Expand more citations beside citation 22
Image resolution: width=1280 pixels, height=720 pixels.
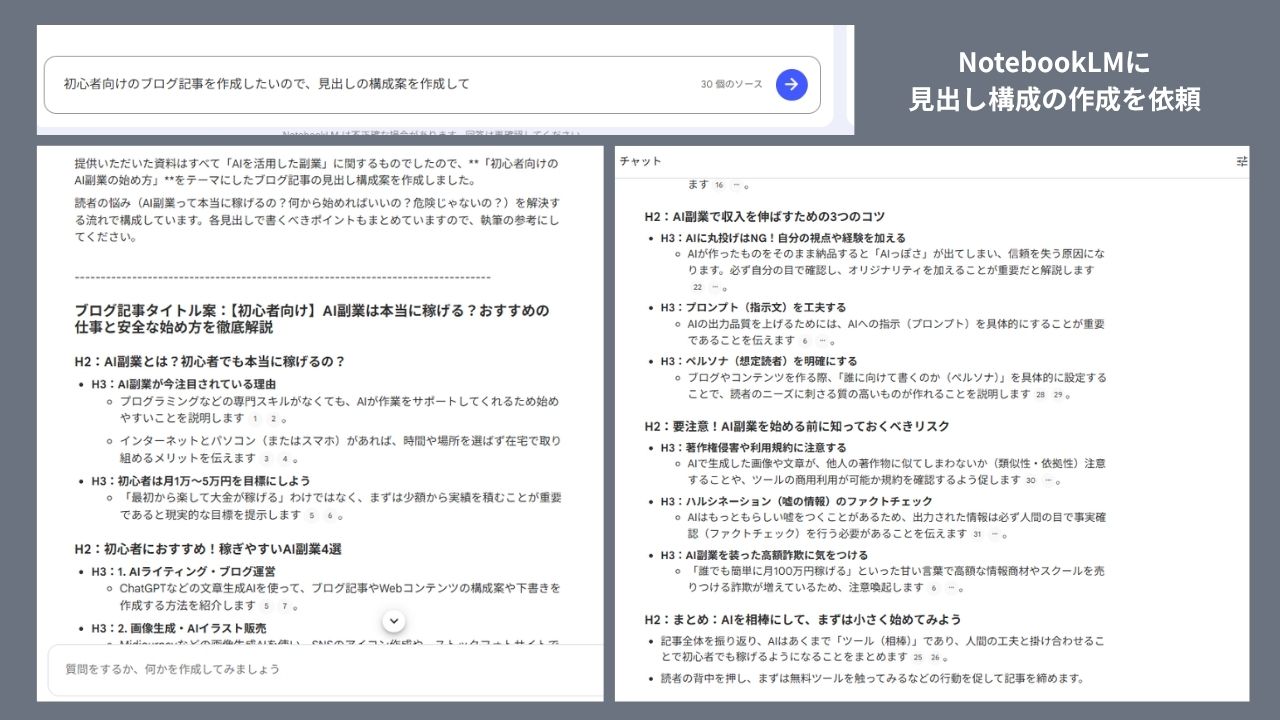[x=715, y=287]
